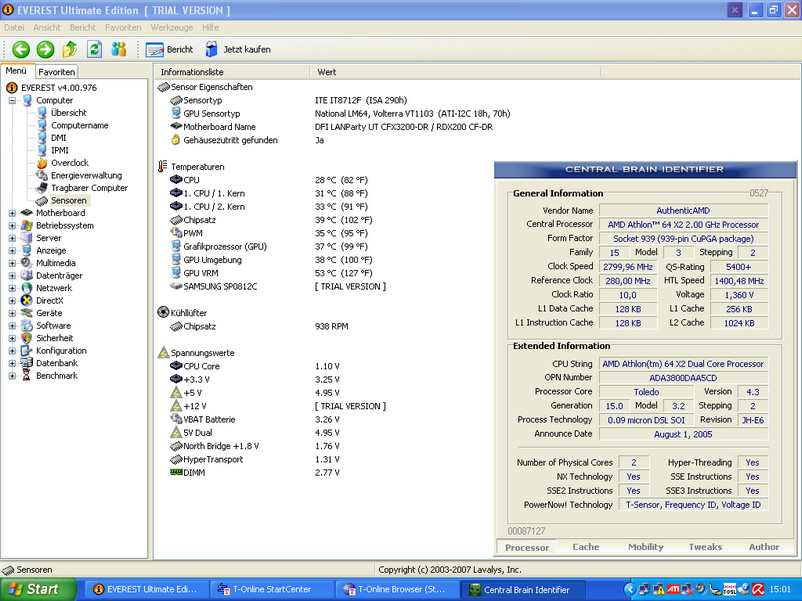The width and height of the screenshot is (802, 601).
Task: Expand the DirectX tree node
Action: [x=12, y=301]
